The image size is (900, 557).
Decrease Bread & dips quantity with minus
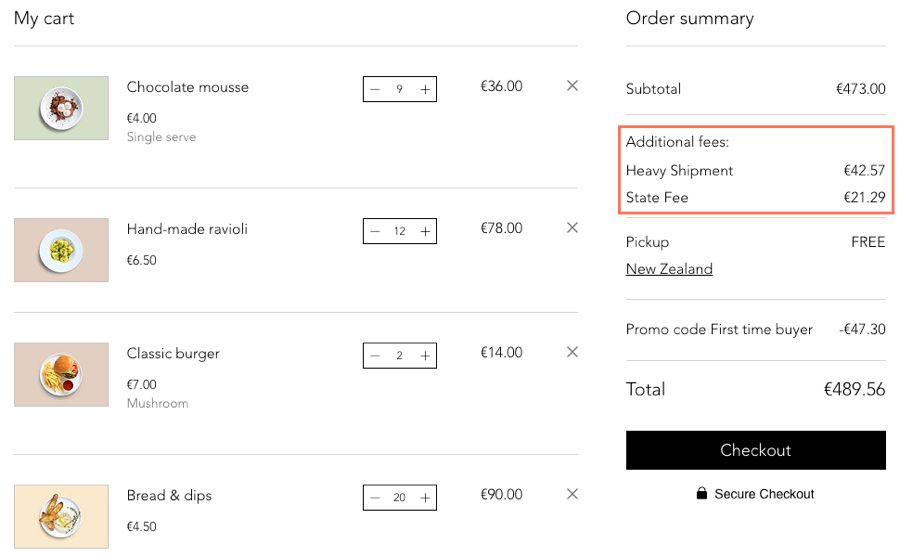[375, 498]
